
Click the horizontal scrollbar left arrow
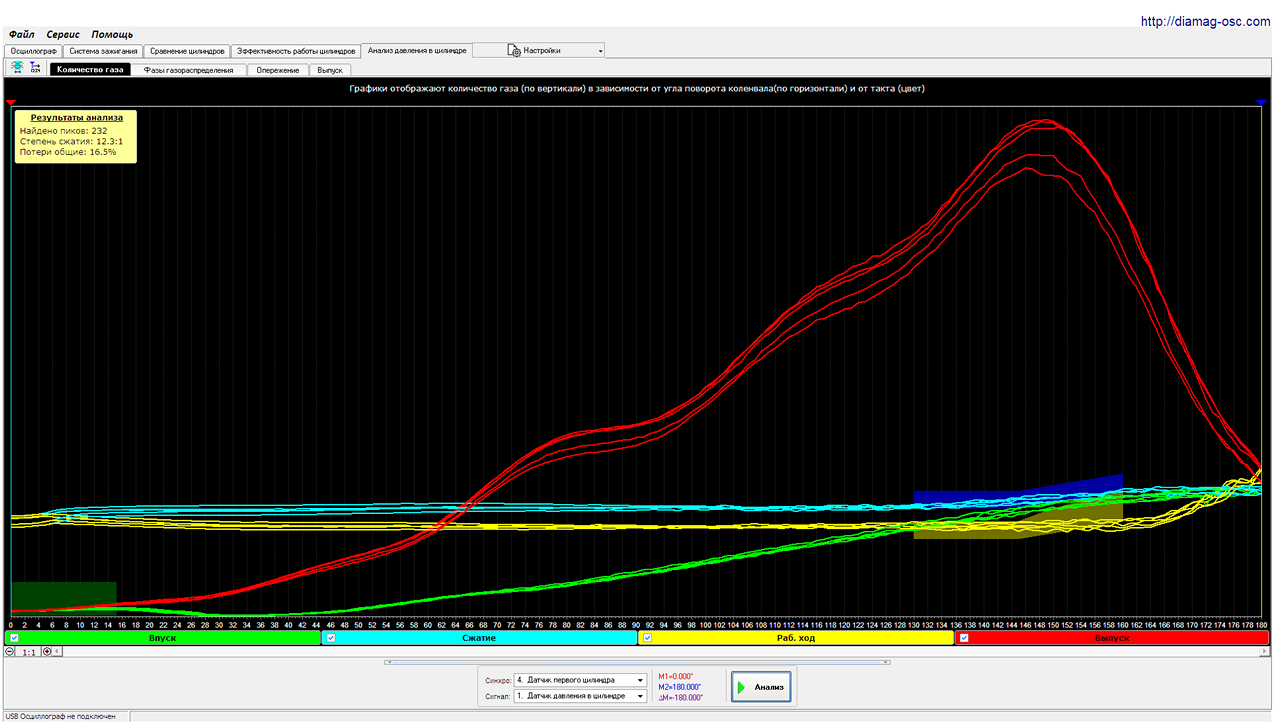pos(59,651)
